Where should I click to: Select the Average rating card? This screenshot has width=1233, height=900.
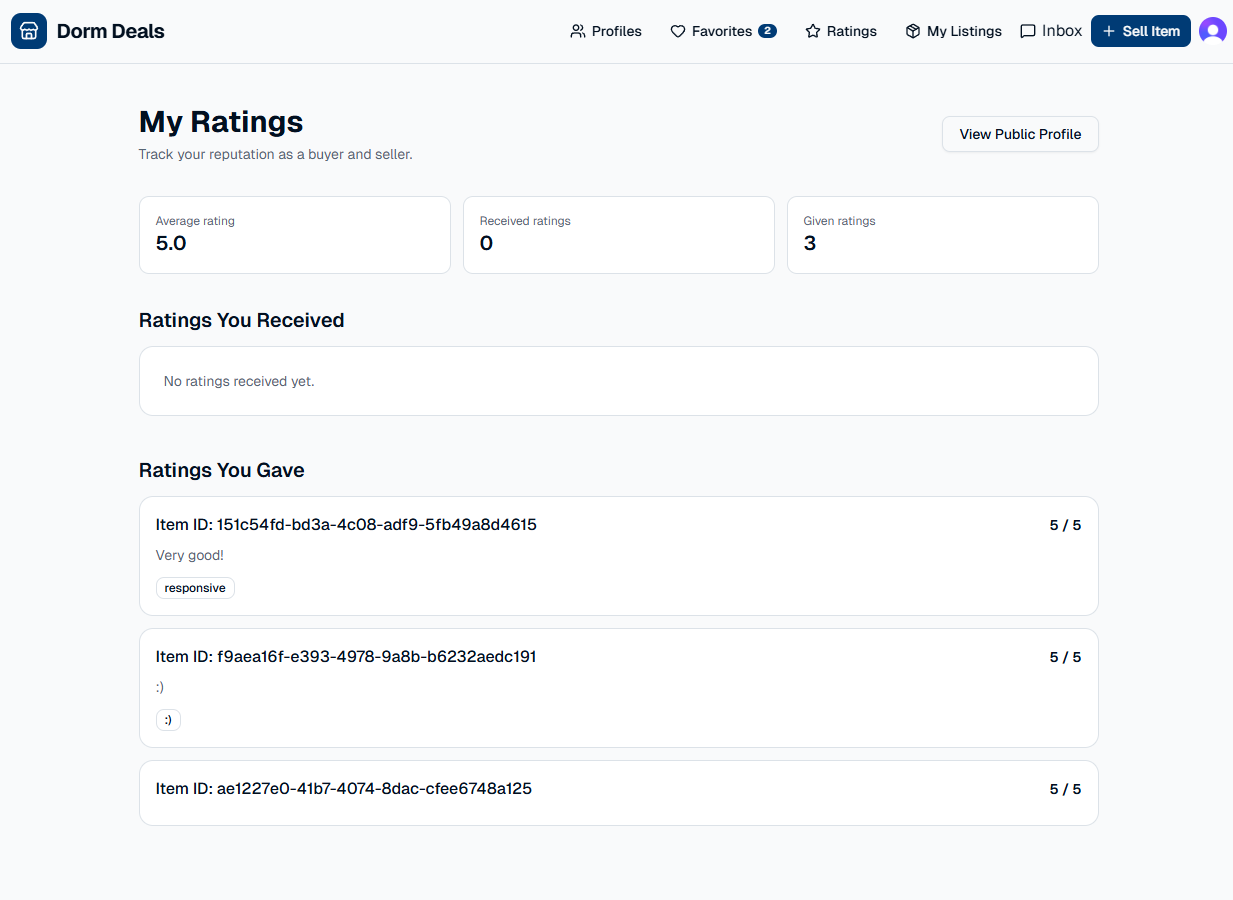pyautogui.click(x=294, y=234)
